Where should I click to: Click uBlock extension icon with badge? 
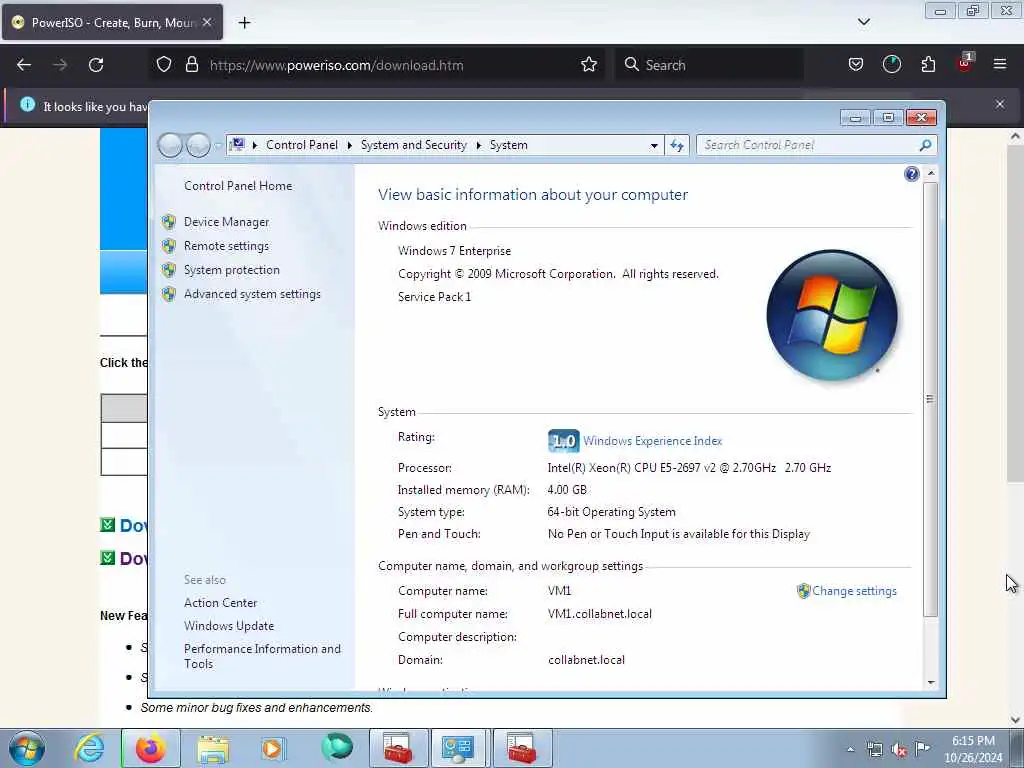click(x=965, y=63)
